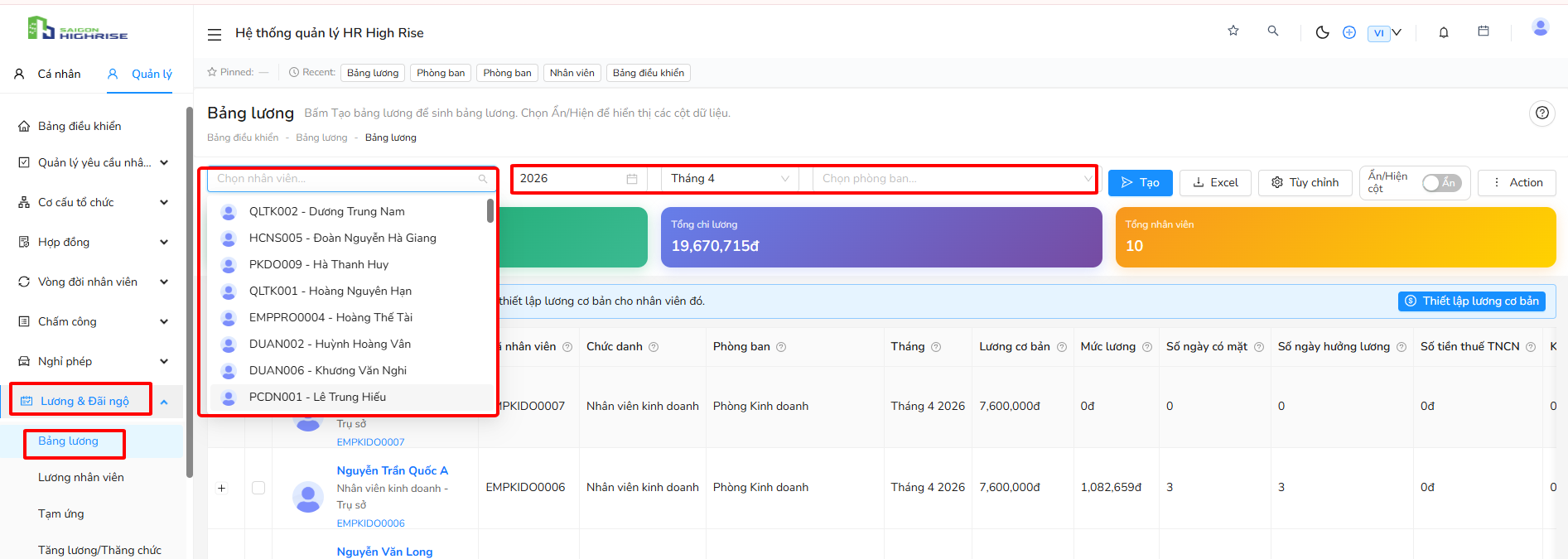Open the hamburger menu icon

215,34
